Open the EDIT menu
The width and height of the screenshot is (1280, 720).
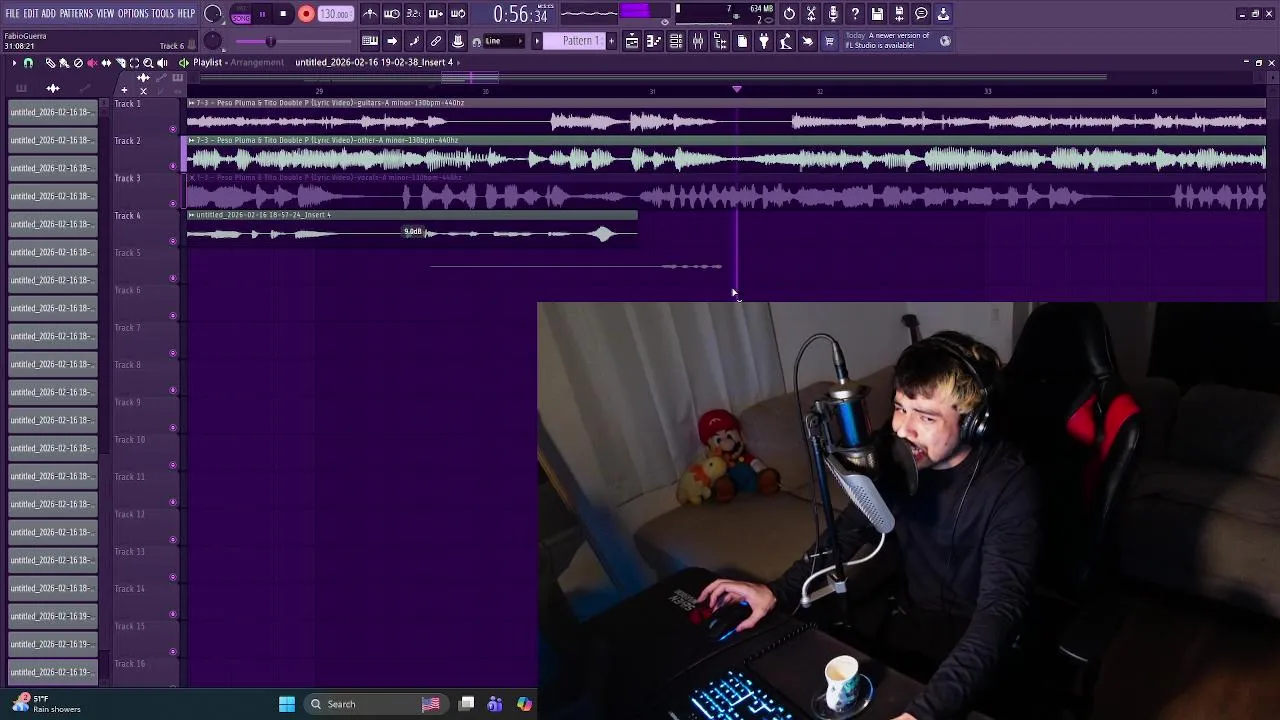(x=31, y=14)
